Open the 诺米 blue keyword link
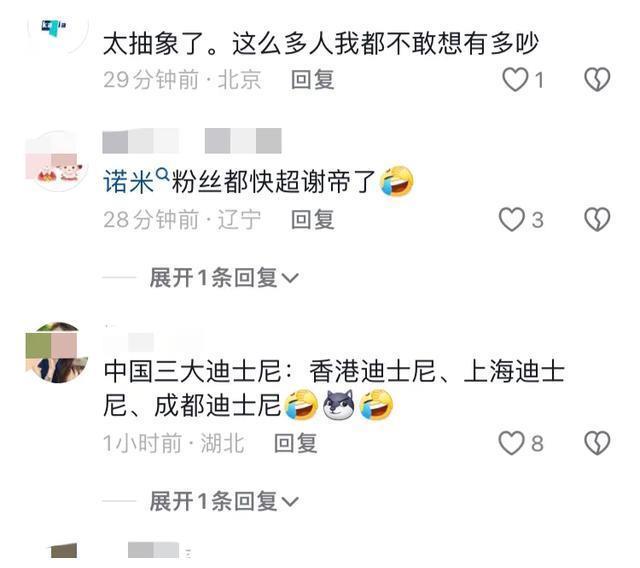 129,182
